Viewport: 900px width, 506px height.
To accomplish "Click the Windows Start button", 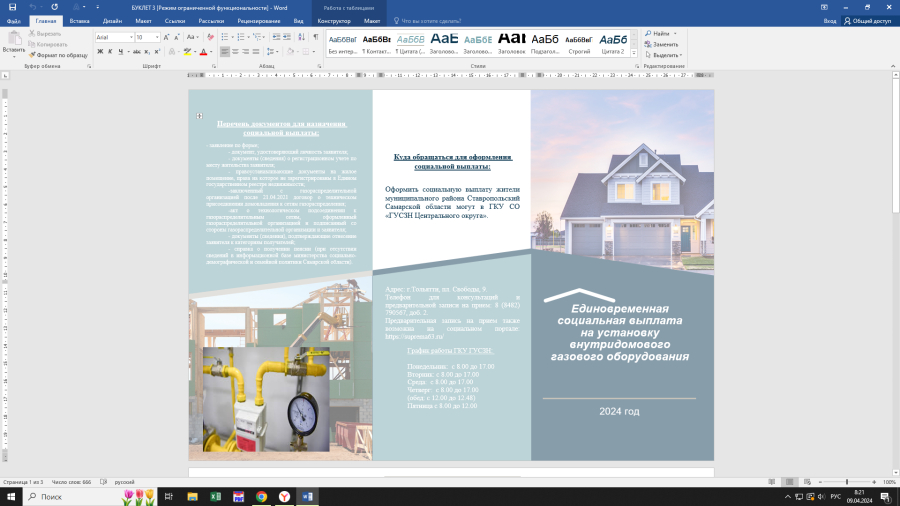I will point(10,496).
